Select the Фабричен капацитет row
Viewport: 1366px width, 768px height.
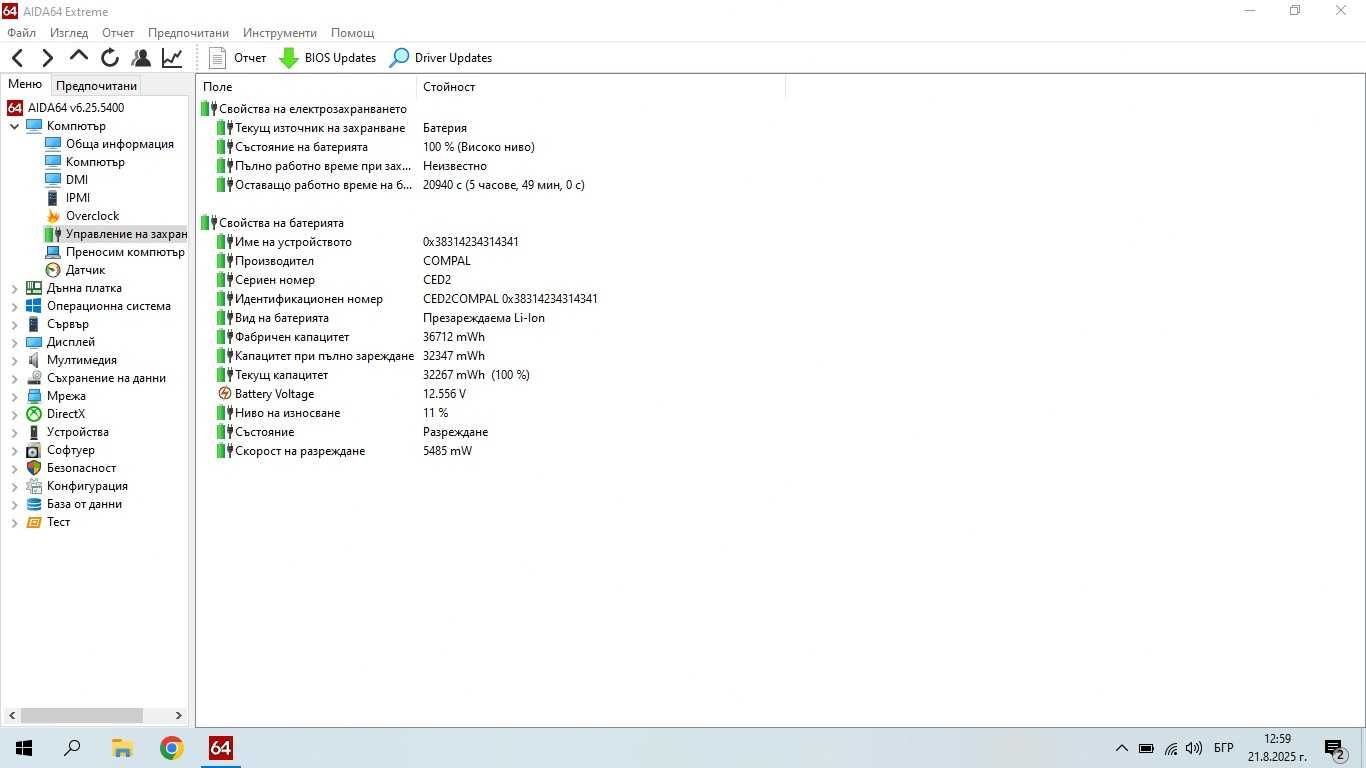click(350, 337)
